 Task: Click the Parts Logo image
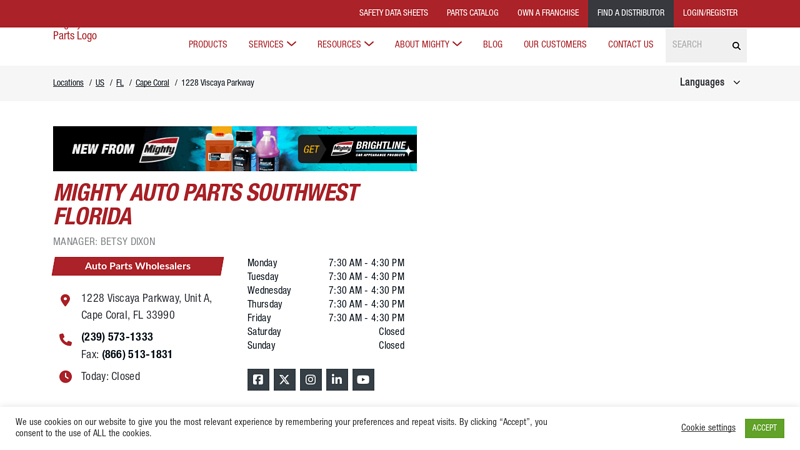[x=75, y=34]
